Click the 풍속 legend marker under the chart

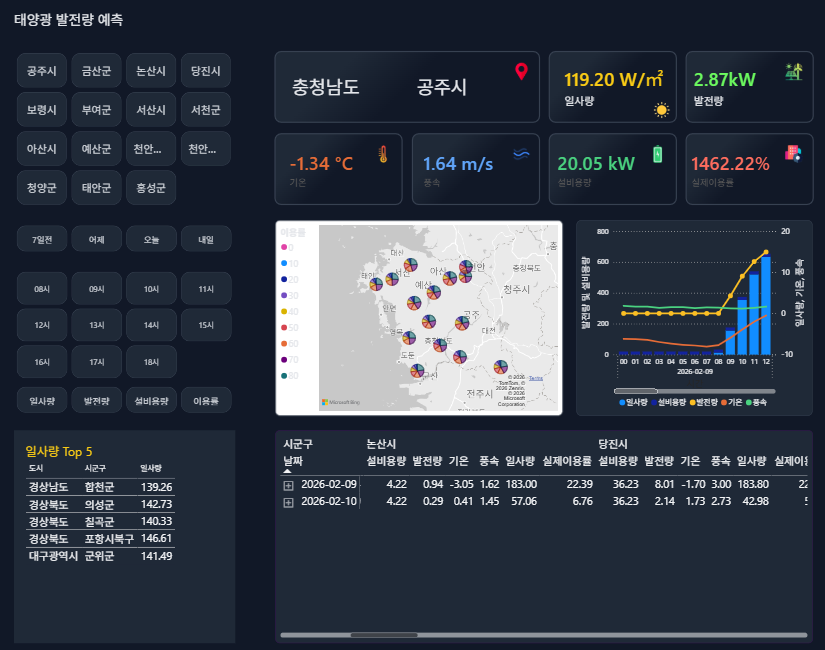pos(748,403)
